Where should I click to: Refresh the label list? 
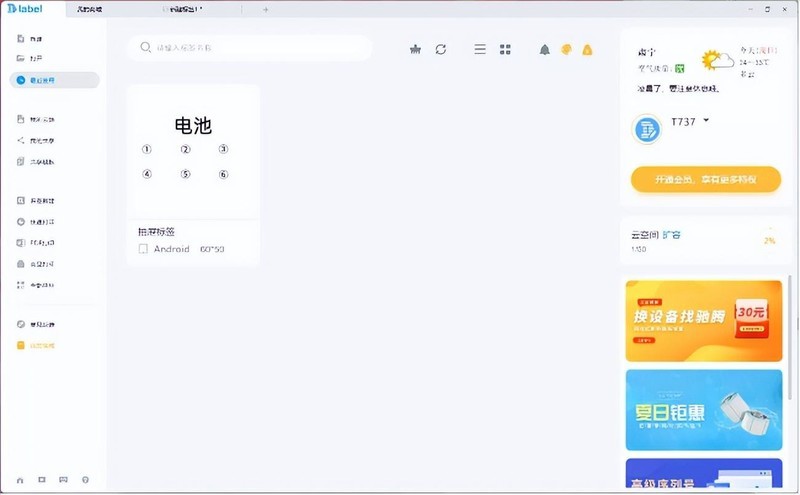tap(441, 50)
